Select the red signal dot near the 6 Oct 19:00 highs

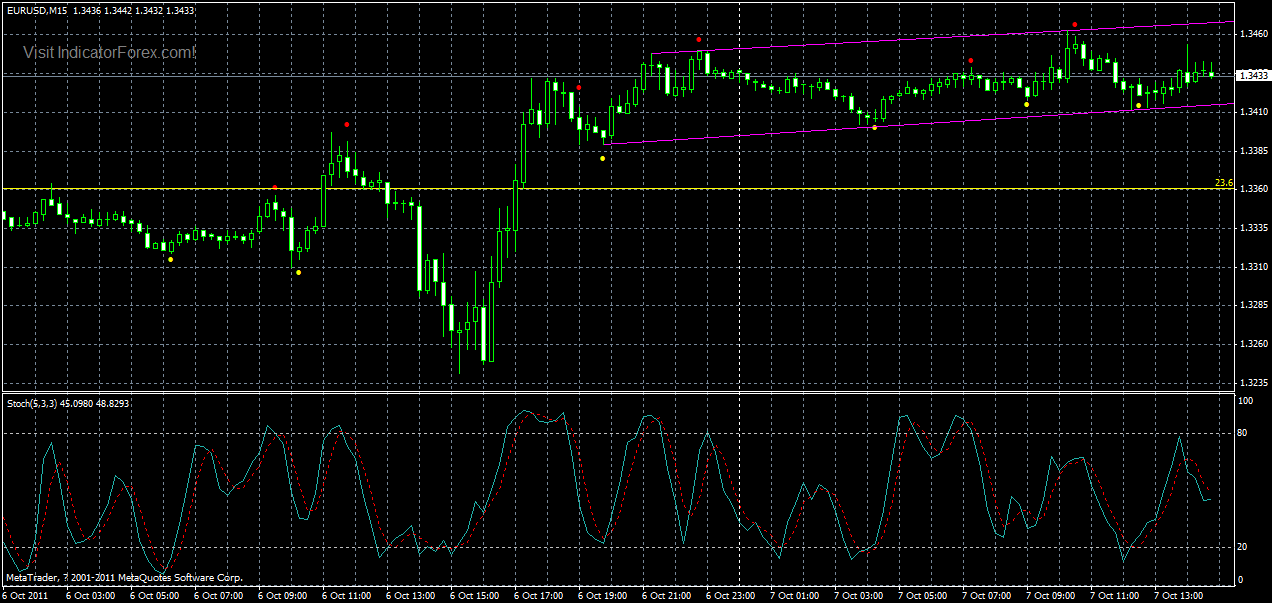(x=579, y=87)
